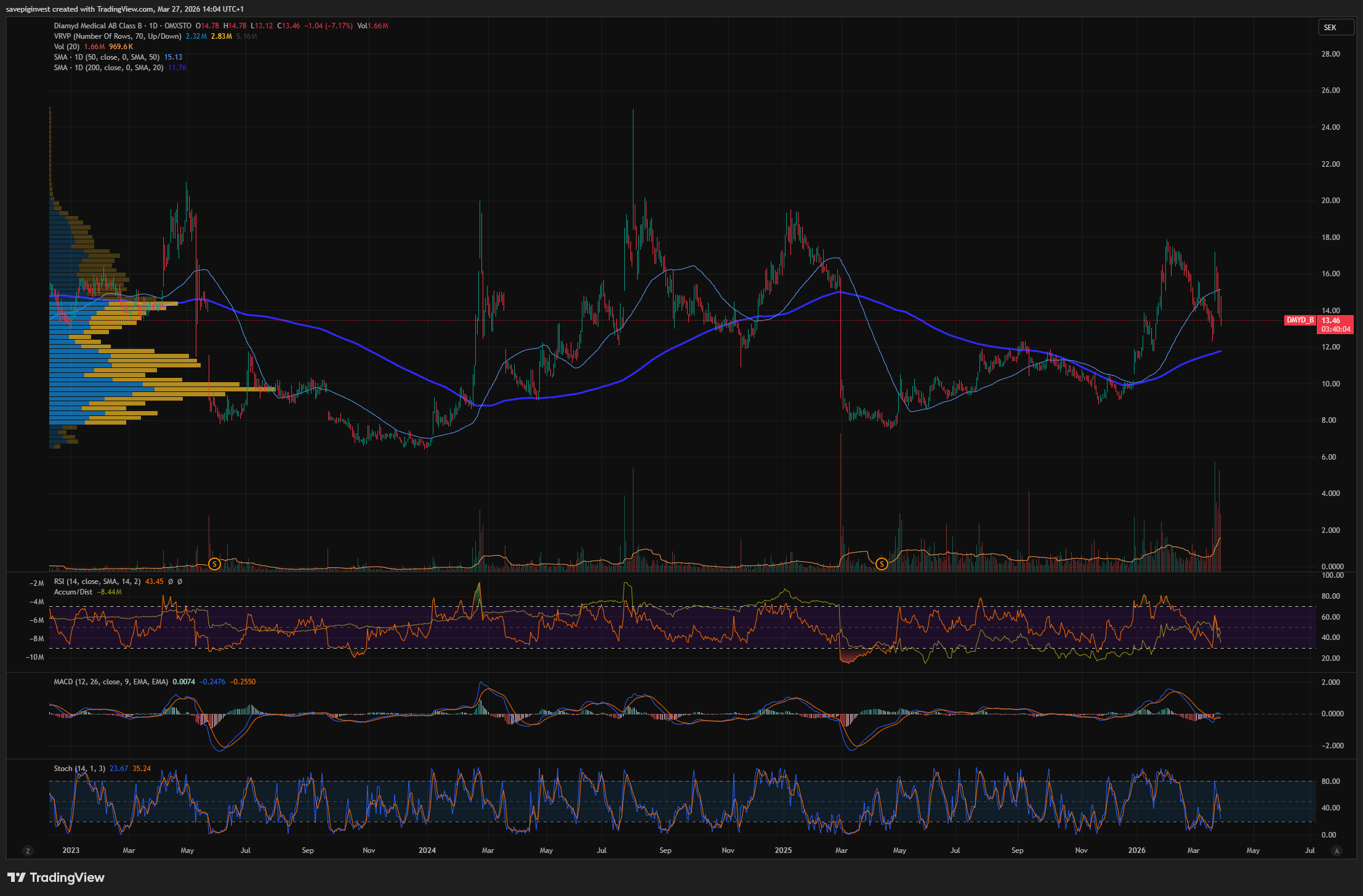The height and width of the screenshot is (896, 1363).
Task: Click the orange S marker near May 2023
Action: [214, 564]
